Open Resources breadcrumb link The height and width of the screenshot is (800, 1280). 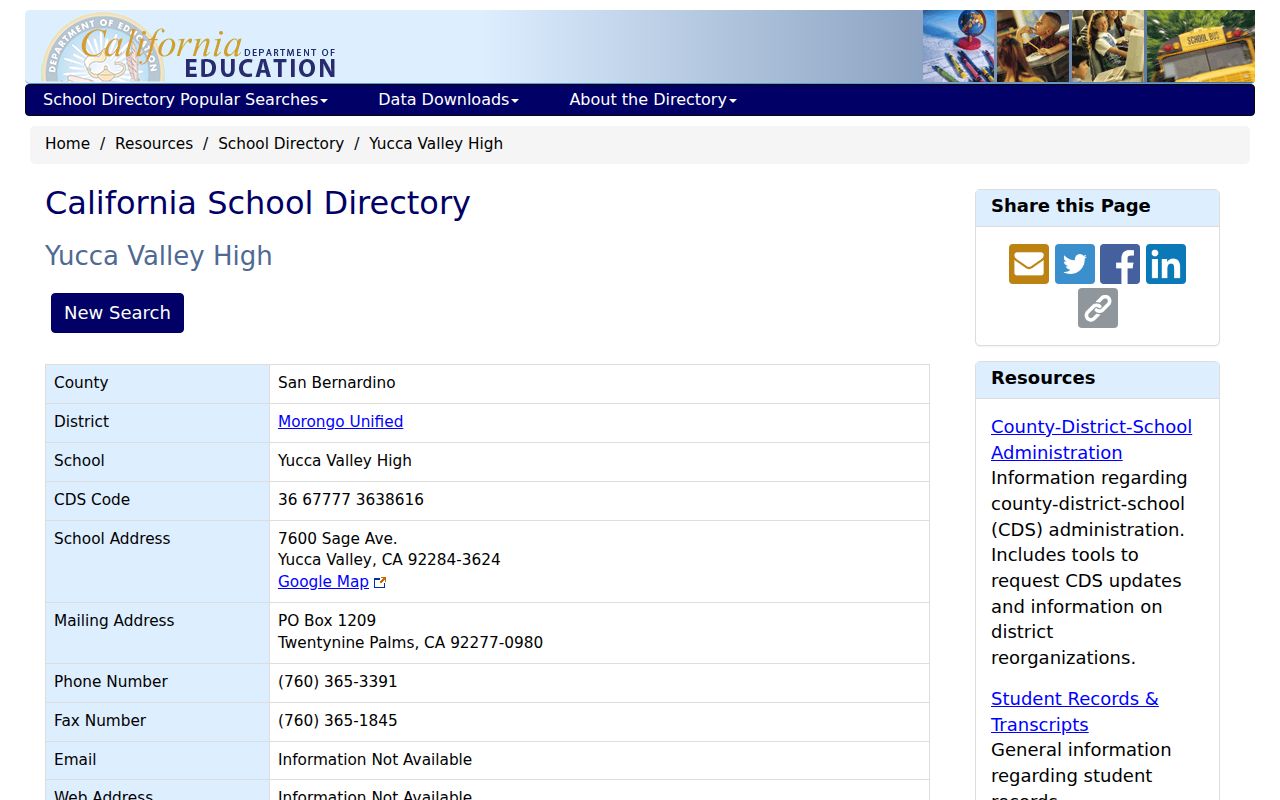(x=154, y=143)
